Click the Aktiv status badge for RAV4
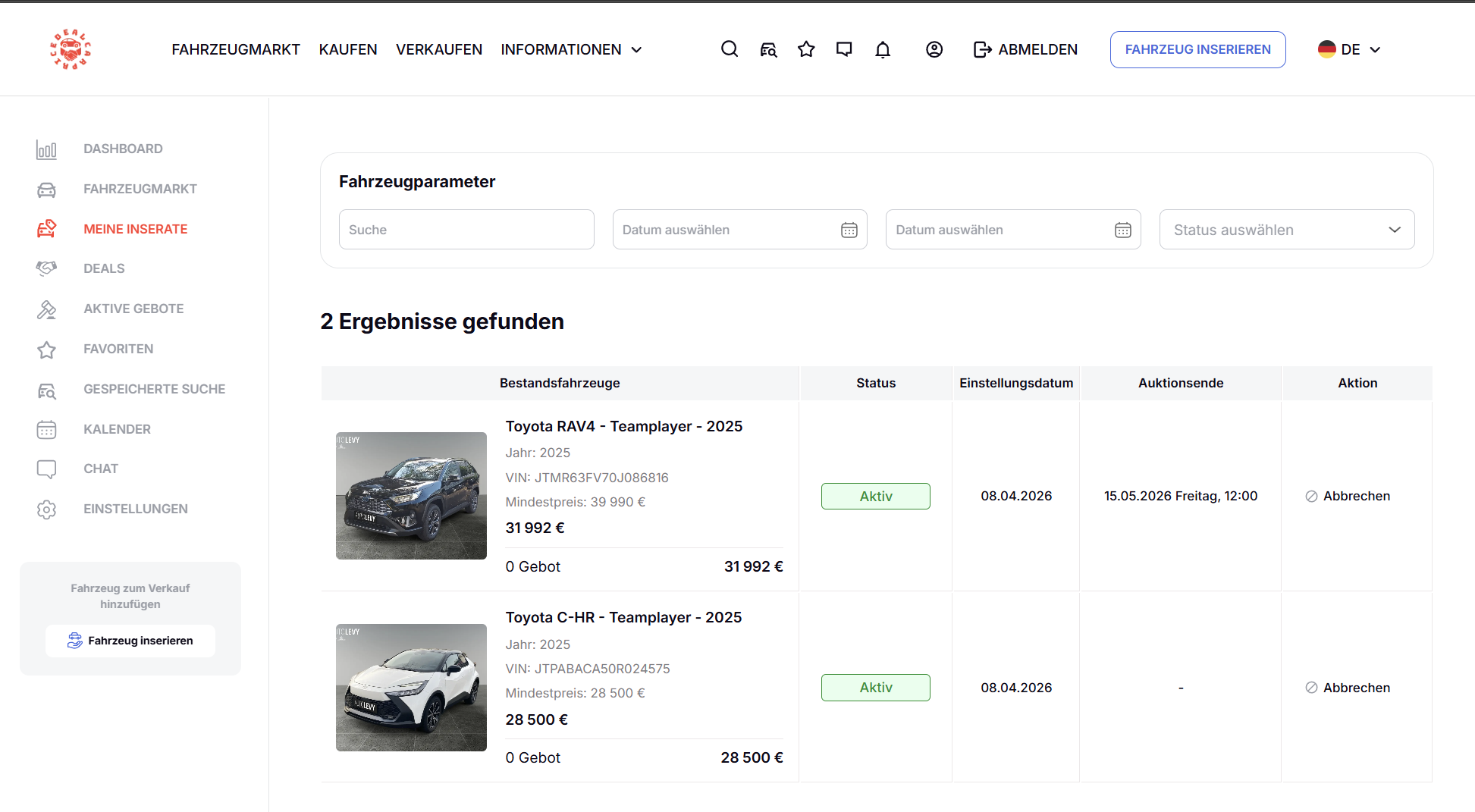Image resolution: width=1475 pixels, height=812 pixels. (876, 496)
